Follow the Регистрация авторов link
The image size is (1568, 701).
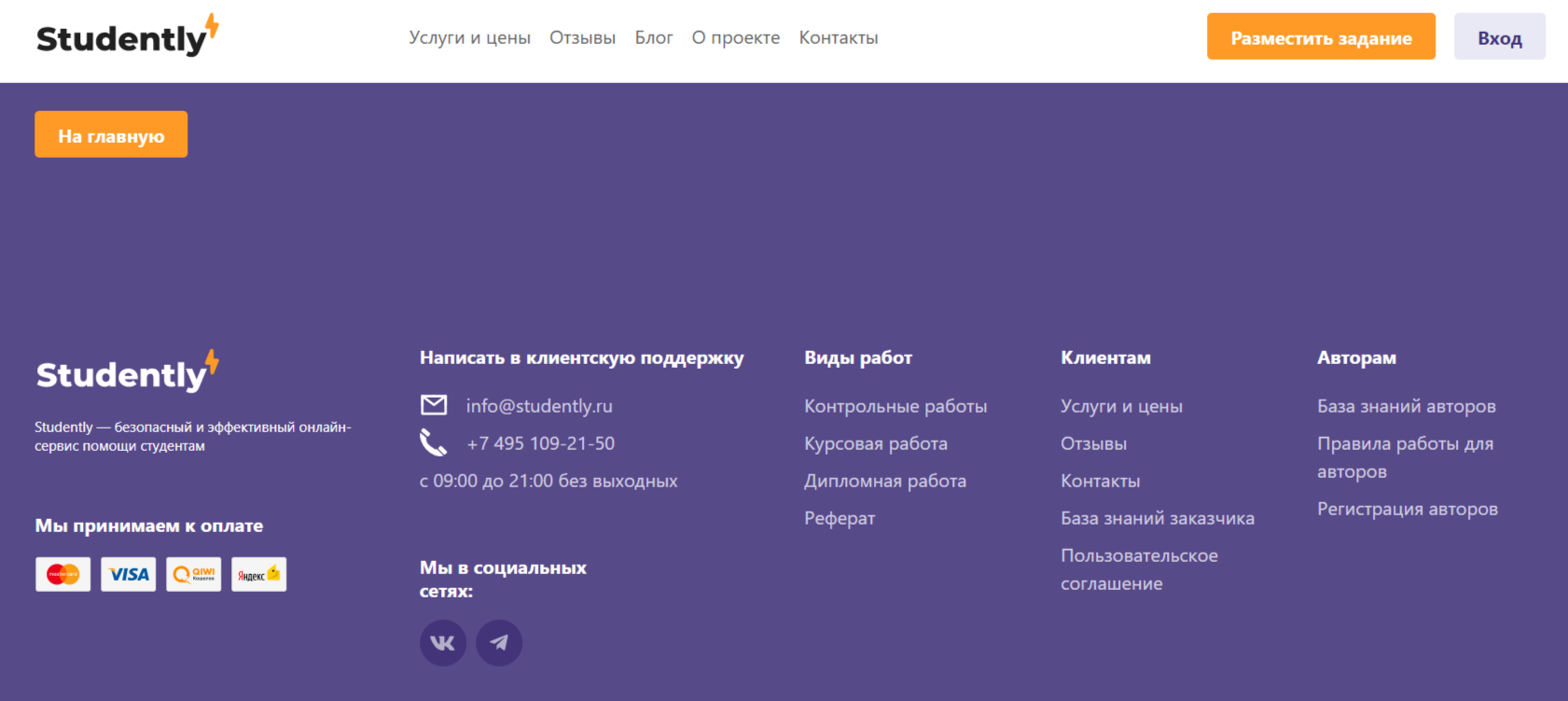pyautogui.click(x=1407, y=509)
